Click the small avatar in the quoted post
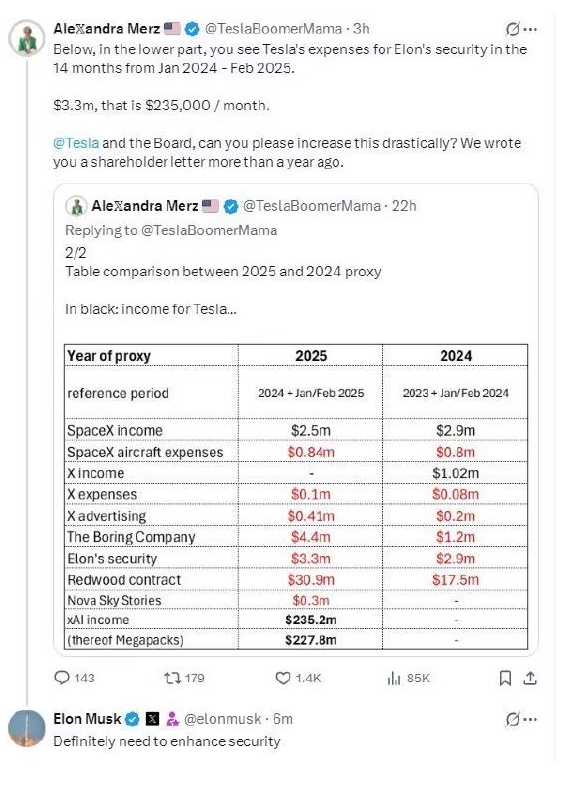The image size is (567, 789). click(x=76, y=206)
